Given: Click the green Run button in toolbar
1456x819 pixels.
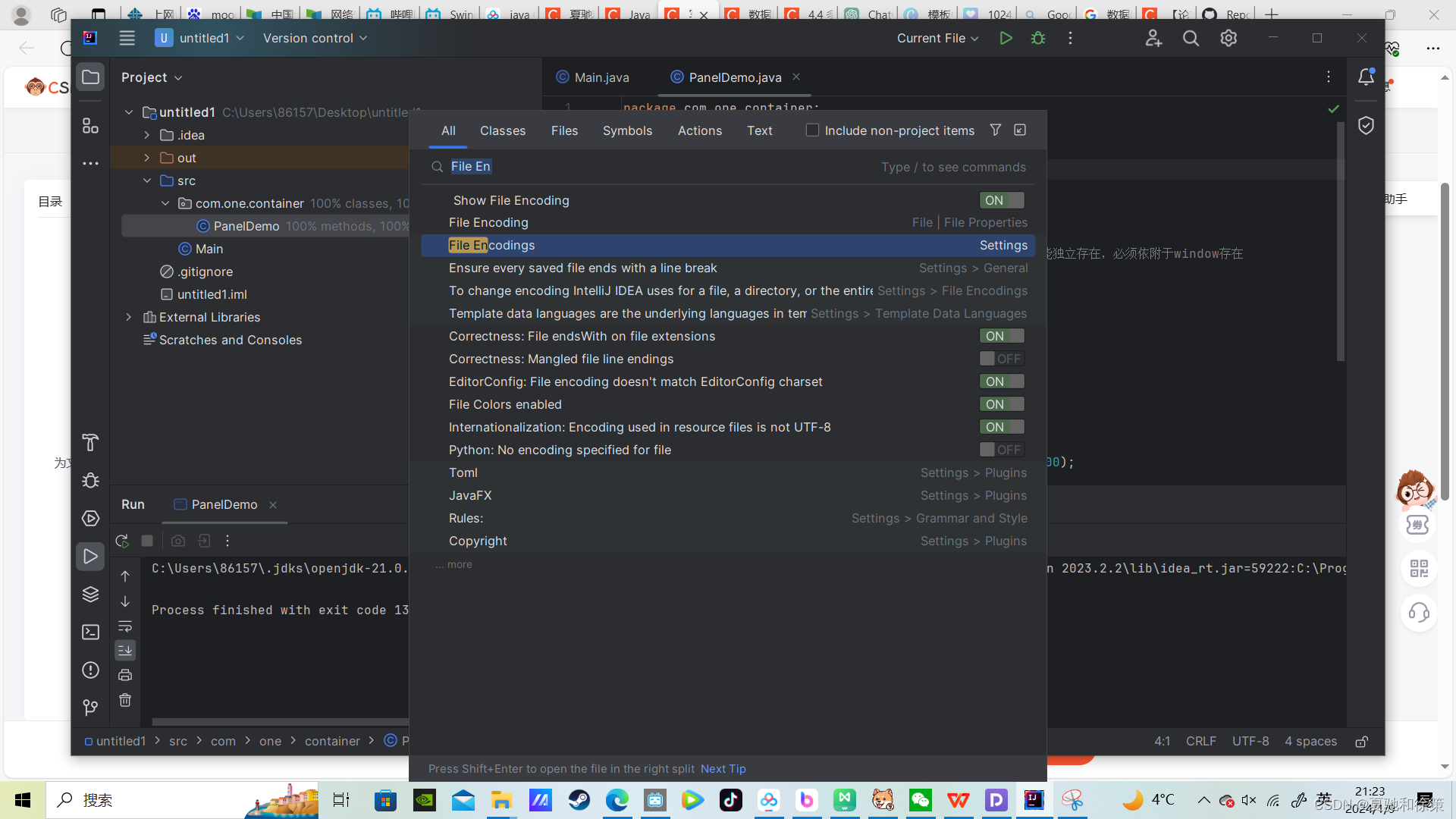Looking at the screenshot, I should [x=1006, y=38].
